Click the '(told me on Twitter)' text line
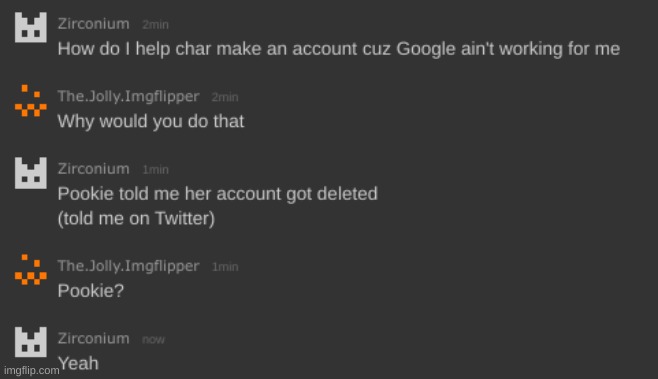The image size is (658, 379). coord(136,219)
